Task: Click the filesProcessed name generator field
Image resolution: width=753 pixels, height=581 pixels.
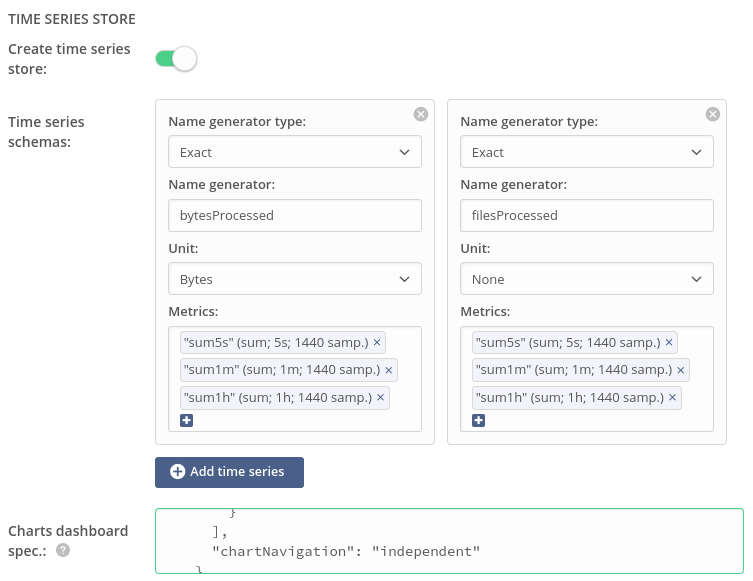Action: tap(587, 216)
